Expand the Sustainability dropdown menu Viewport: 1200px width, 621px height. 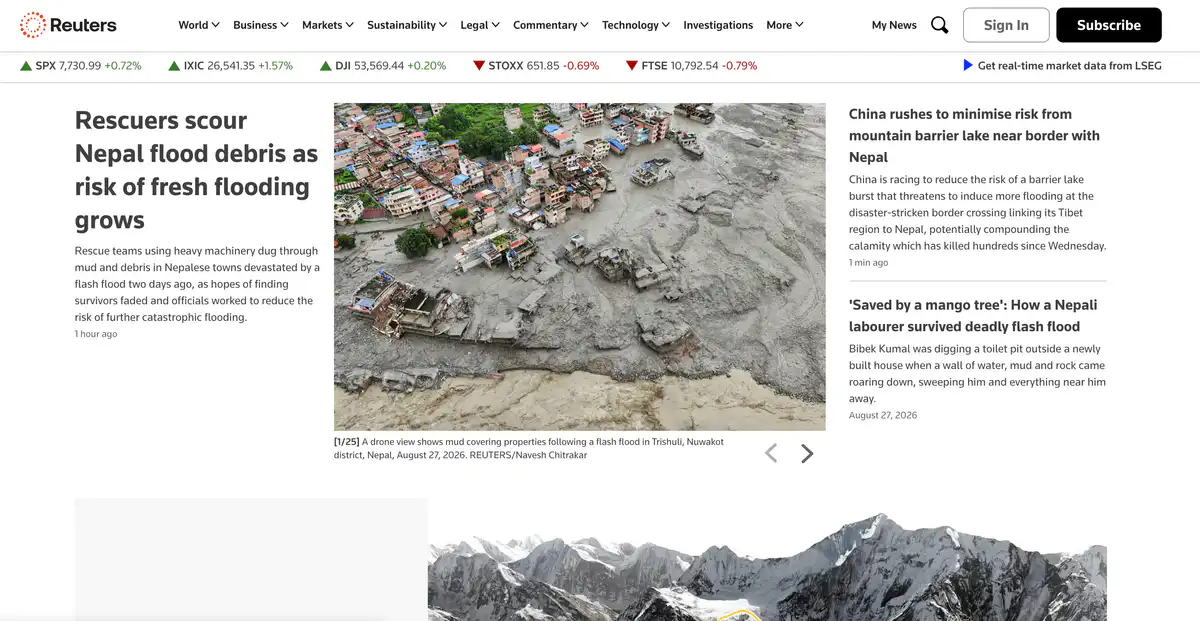point(407,25)
